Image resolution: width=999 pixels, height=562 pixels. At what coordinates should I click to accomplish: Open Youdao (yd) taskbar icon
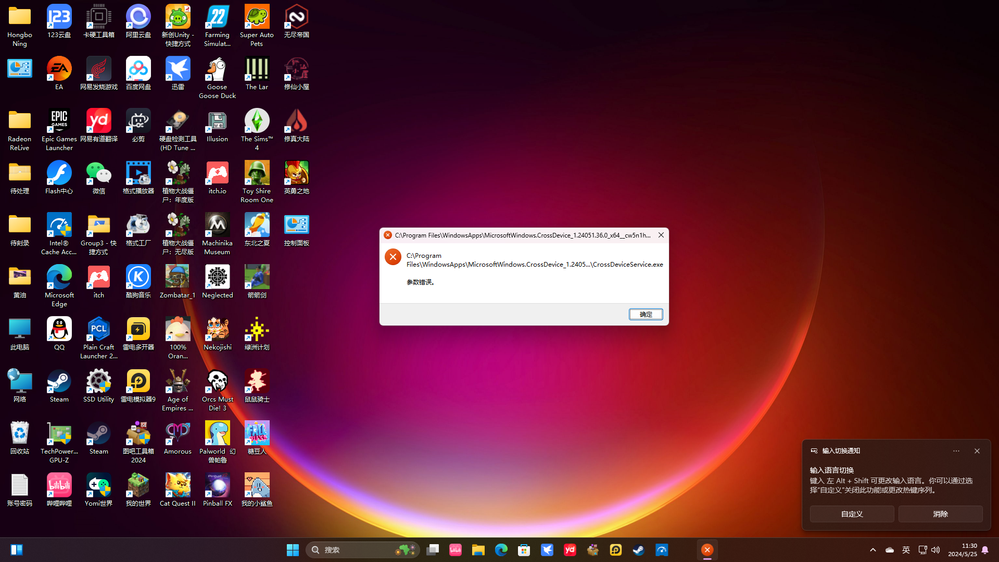(x=570, y=549)
